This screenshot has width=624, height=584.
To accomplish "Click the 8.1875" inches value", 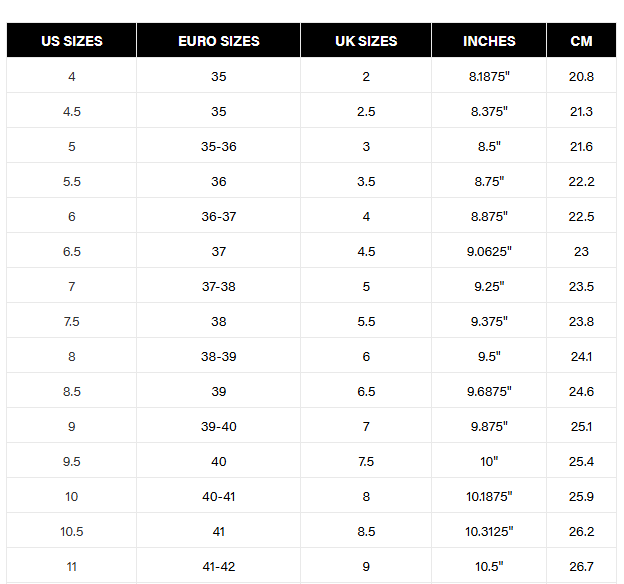I will [x=489, y=76].
